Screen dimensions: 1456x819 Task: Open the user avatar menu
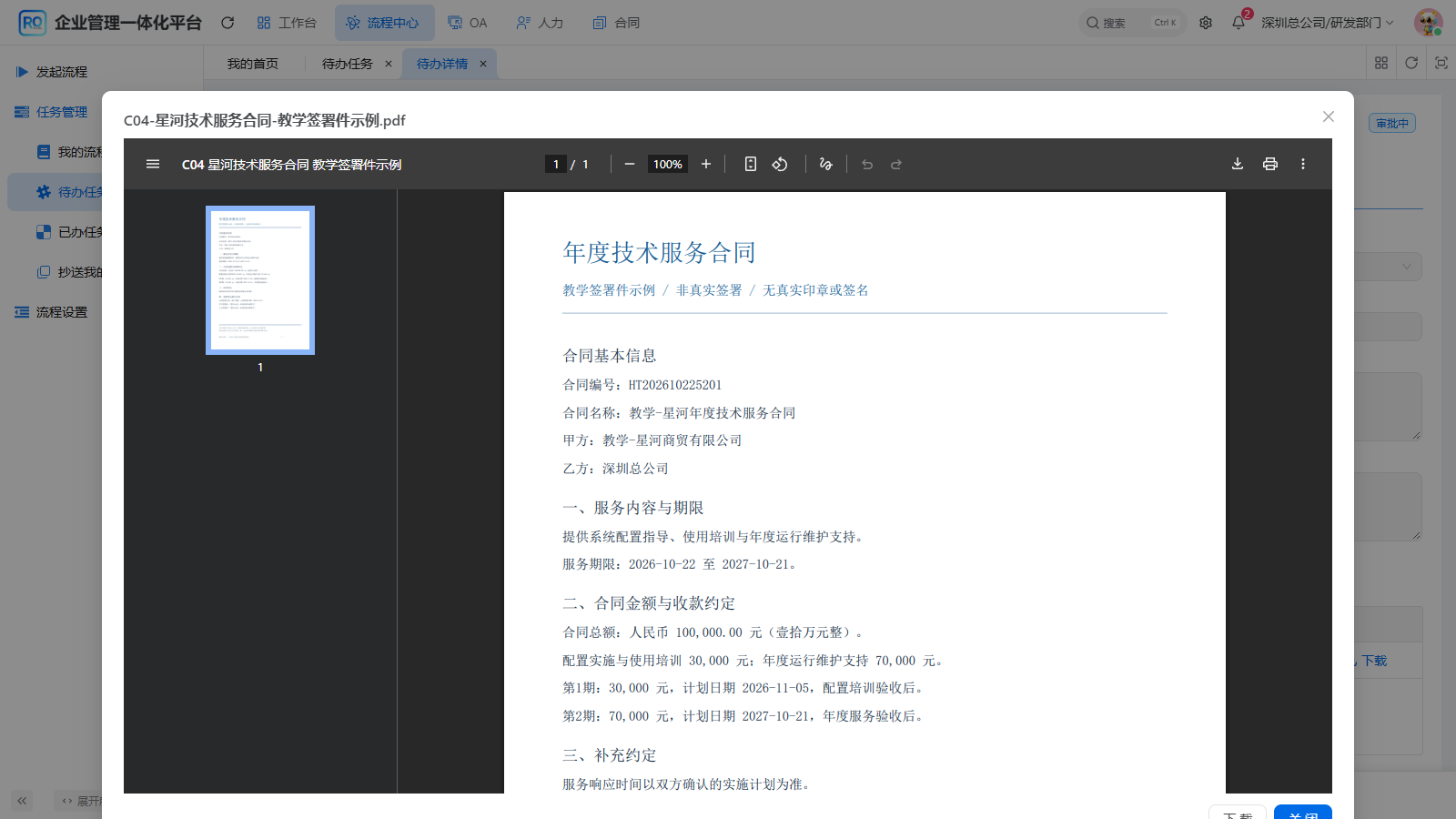coord(1428,23)
